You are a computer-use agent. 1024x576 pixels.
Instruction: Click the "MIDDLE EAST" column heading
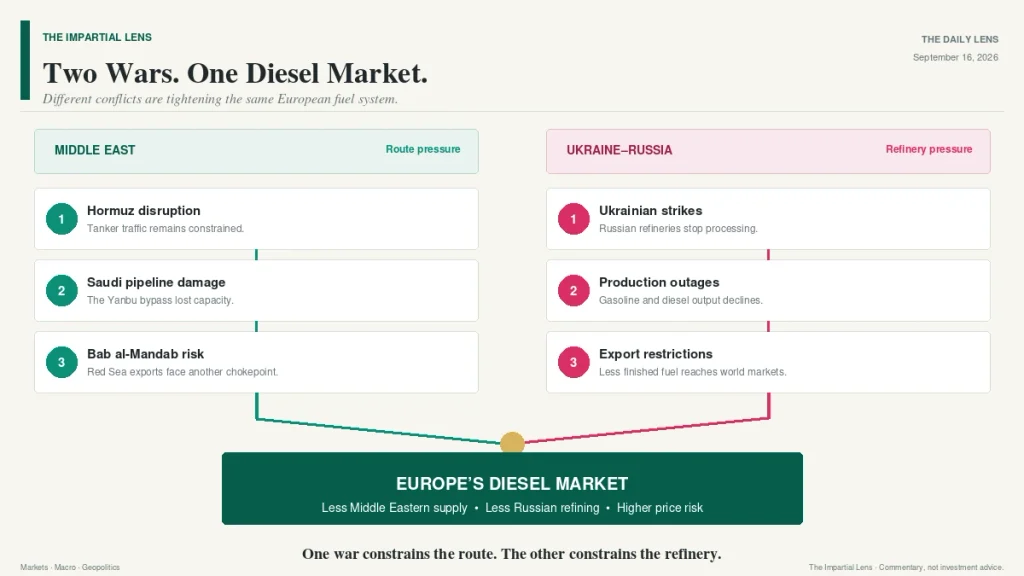[x=95, y=150]
